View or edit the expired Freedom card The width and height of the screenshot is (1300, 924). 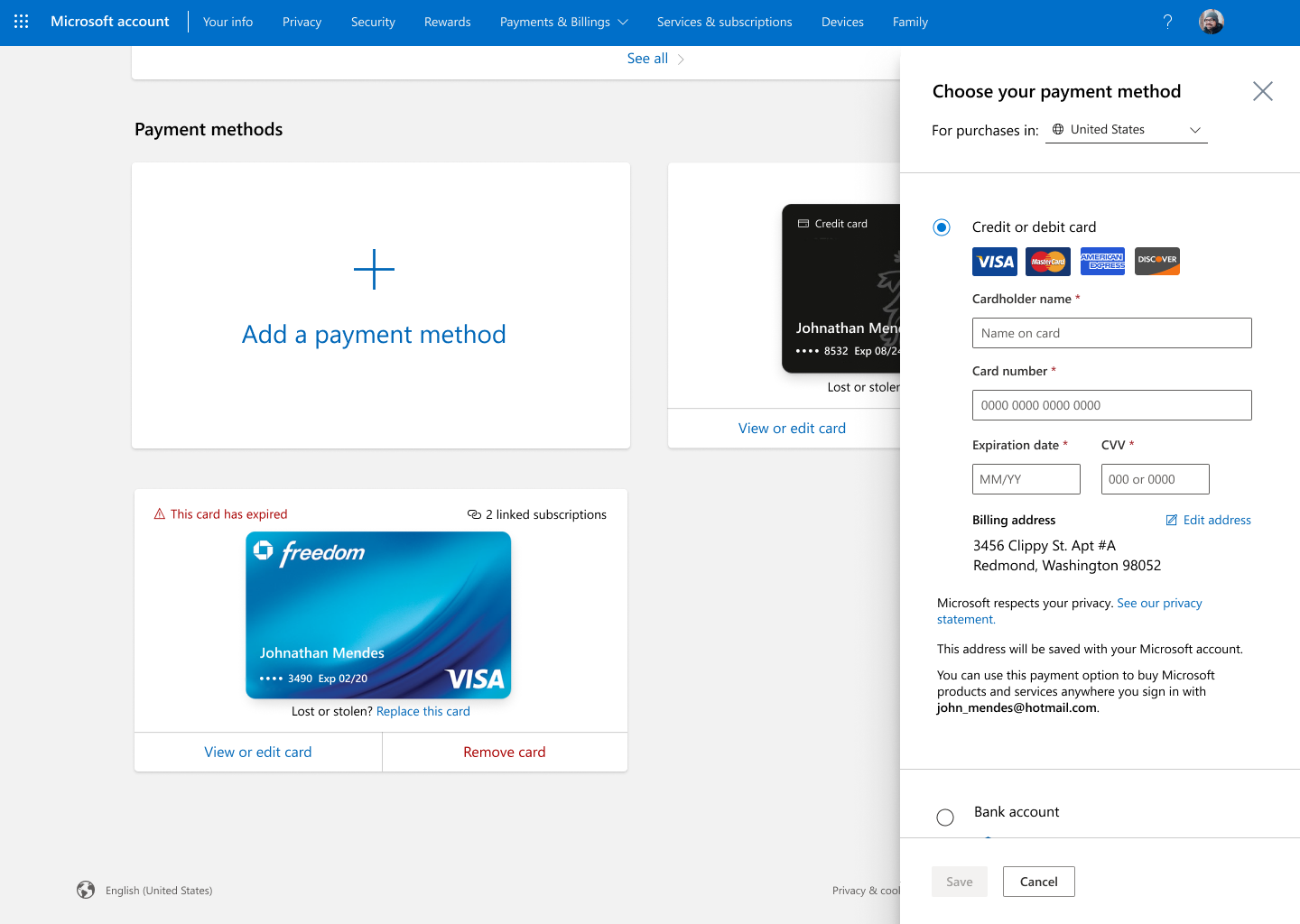tap(258, 753)
